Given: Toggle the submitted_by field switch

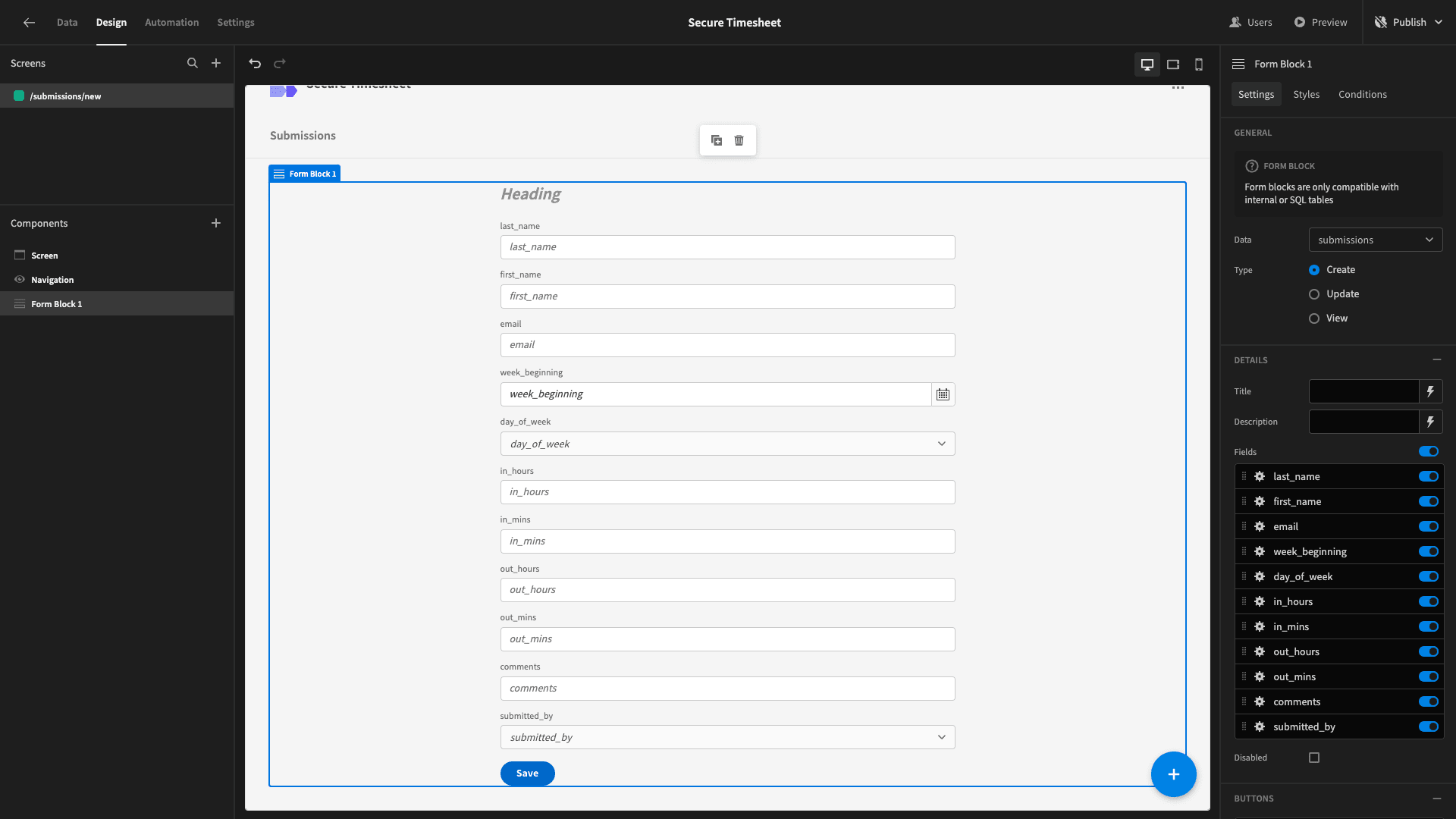Looking at the screenshot, I should point(1429,726).
